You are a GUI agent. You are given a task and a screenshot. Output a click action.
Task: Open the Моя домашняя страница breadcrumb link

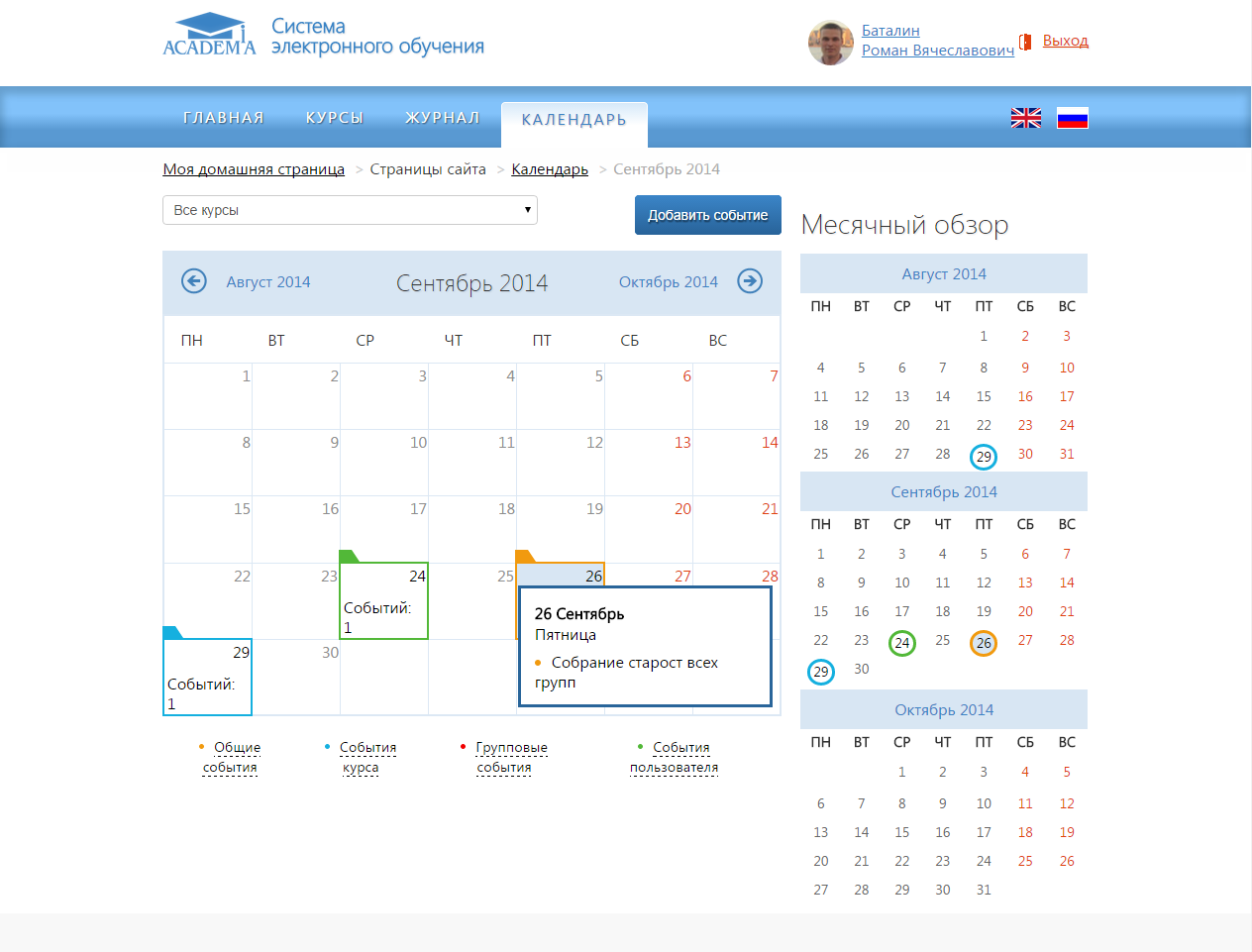[x=254, y=169]
